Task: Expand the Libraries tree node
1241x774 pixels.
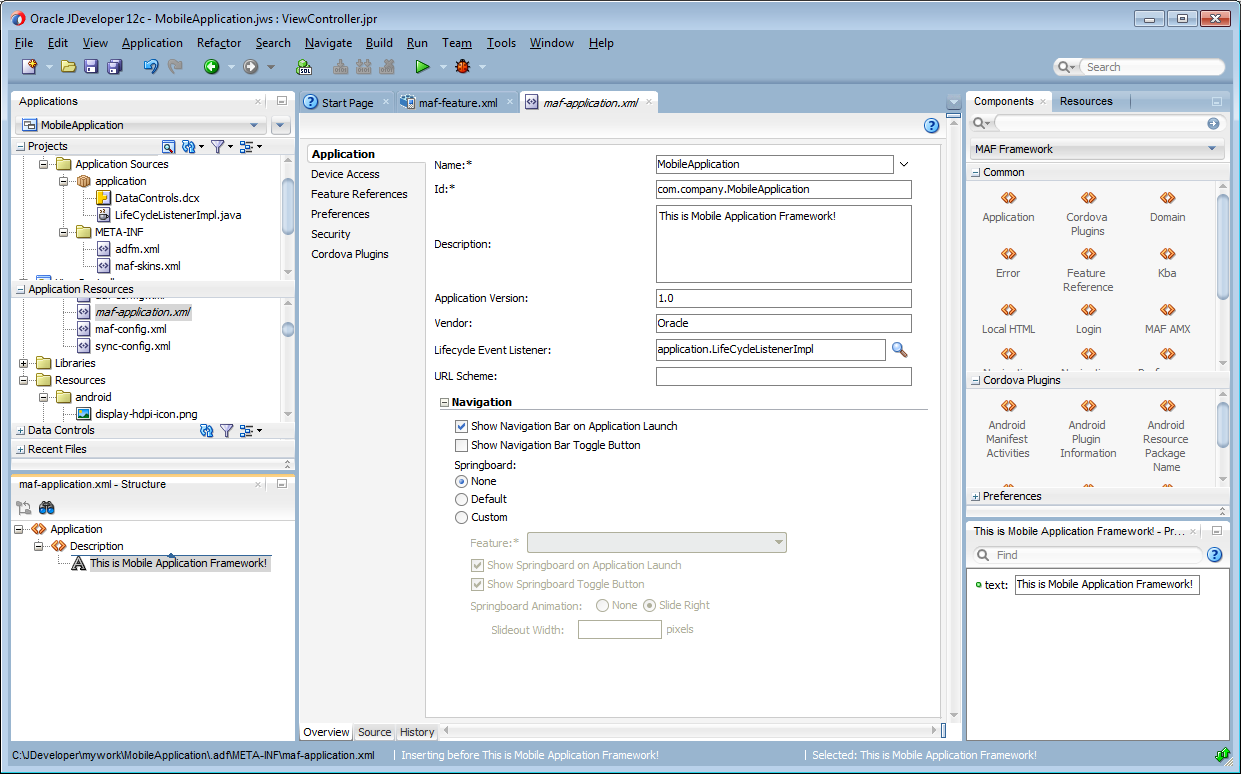Action: click(x=23, y=363)
